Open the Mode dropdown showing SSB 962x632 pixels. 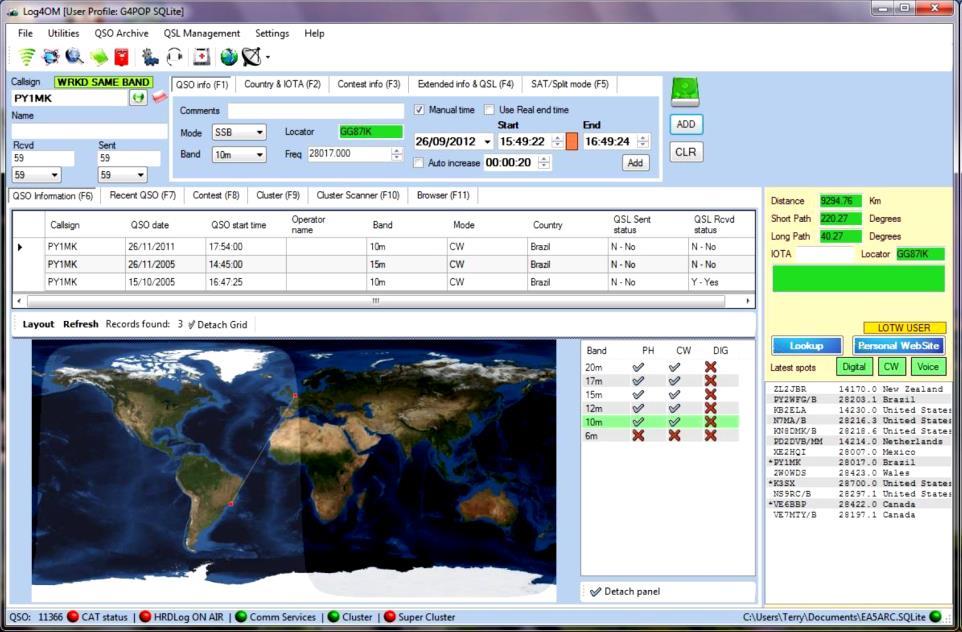[x=239, y=133]
